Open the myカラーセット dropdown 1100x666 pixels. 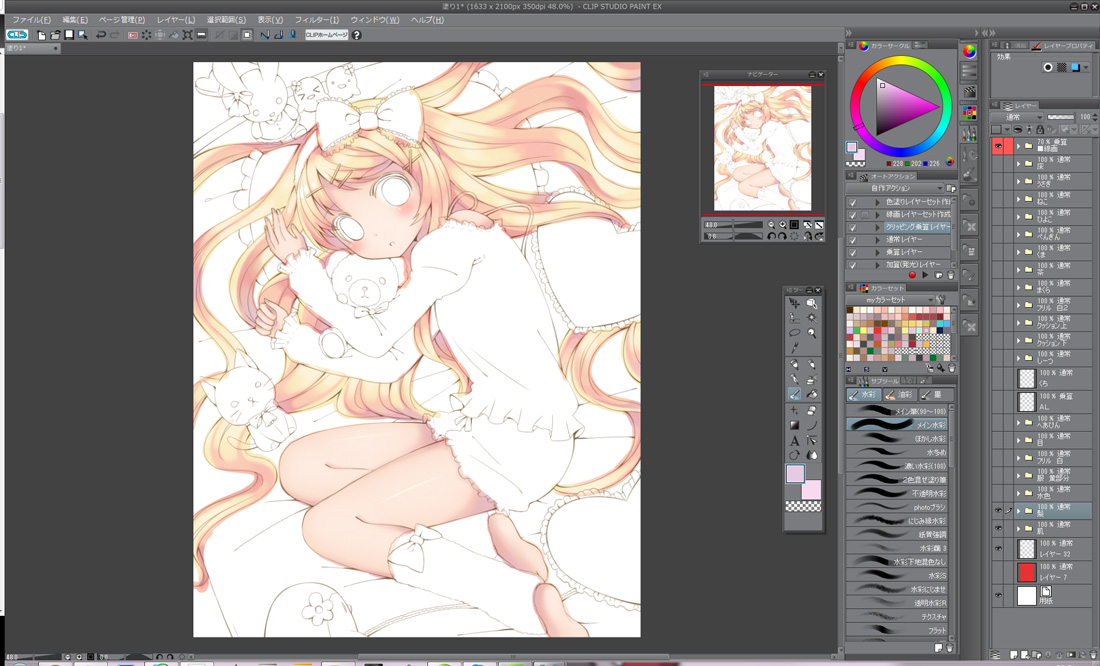coord(890,300)
